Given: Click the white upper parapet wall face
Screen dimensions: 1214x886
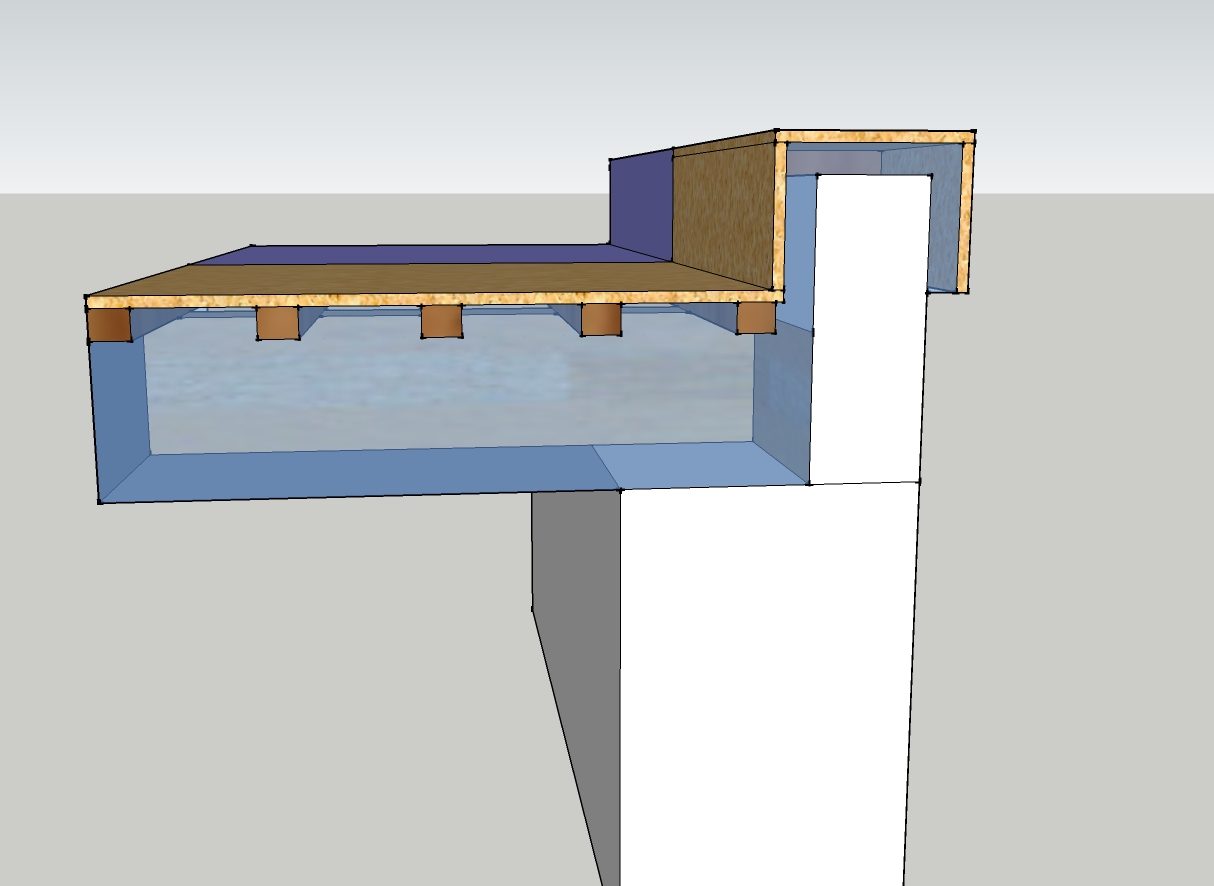Looking at the screenshot, I should pyautogui.click(x=868, y=330).
